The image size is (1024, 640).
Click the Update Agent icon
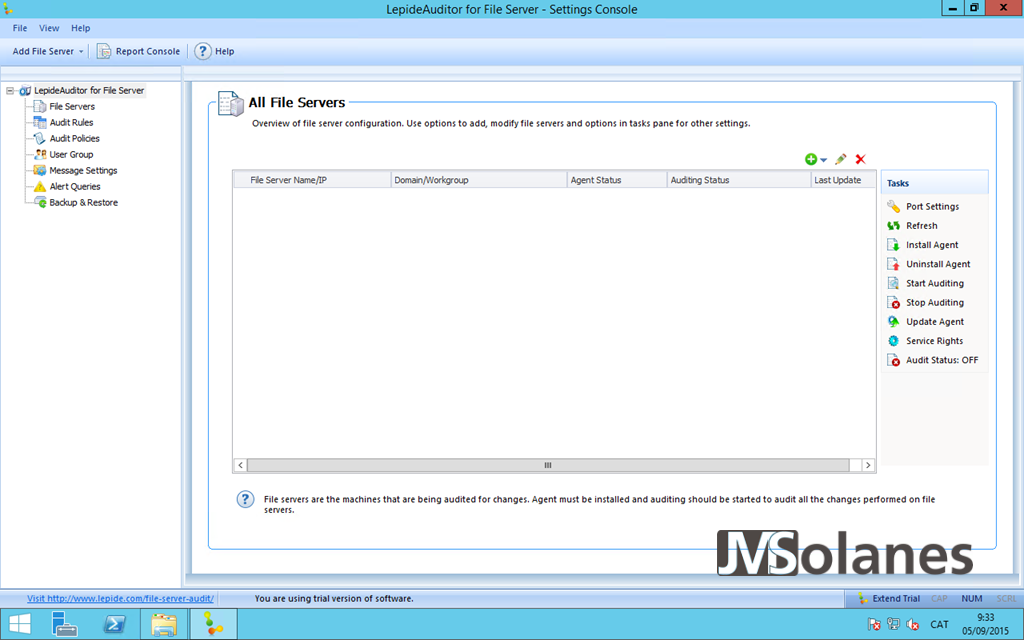pos(893,321)
